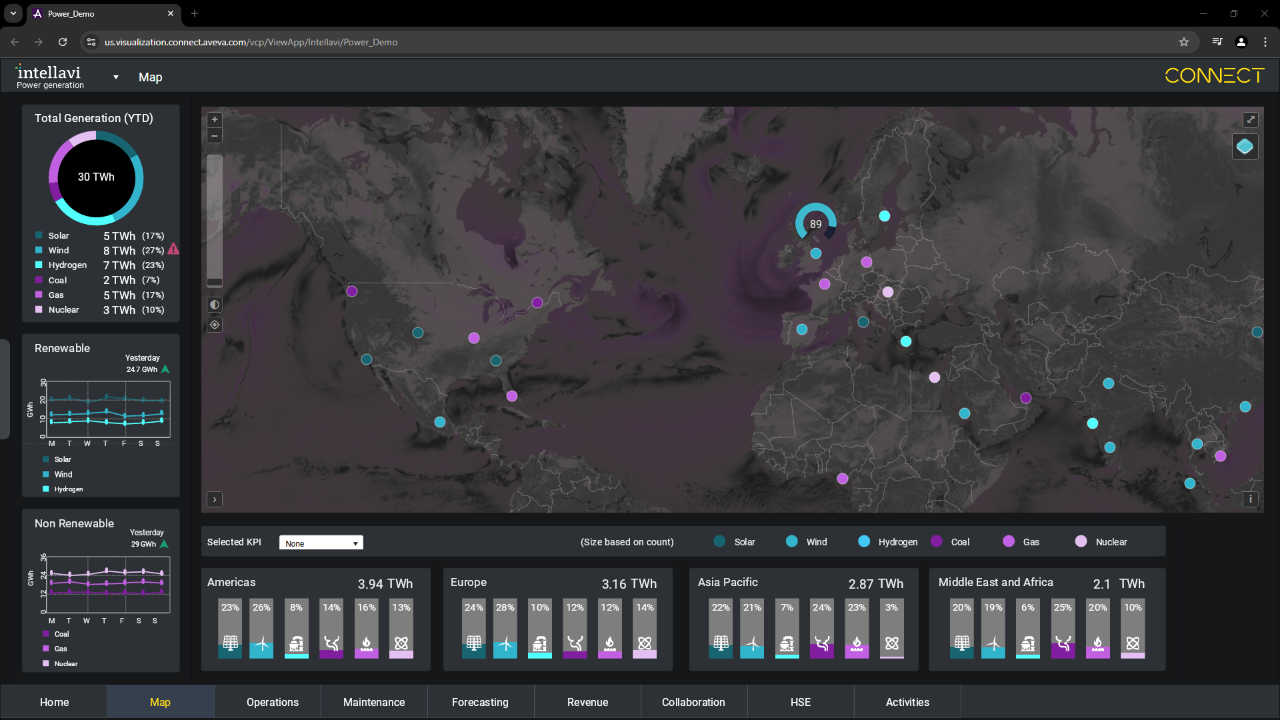
Task: Click the Americas coal icon
Action: (331, 643)
